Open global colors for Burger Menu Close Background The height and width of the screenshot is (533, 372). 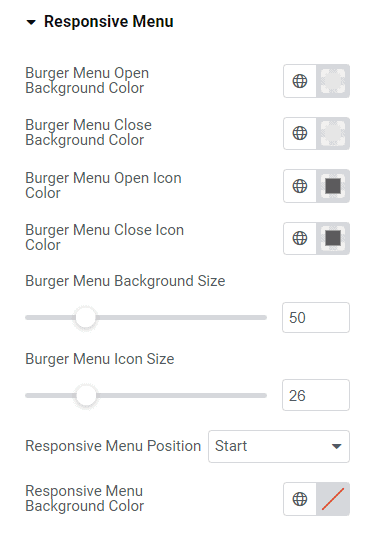coord(300,133)
